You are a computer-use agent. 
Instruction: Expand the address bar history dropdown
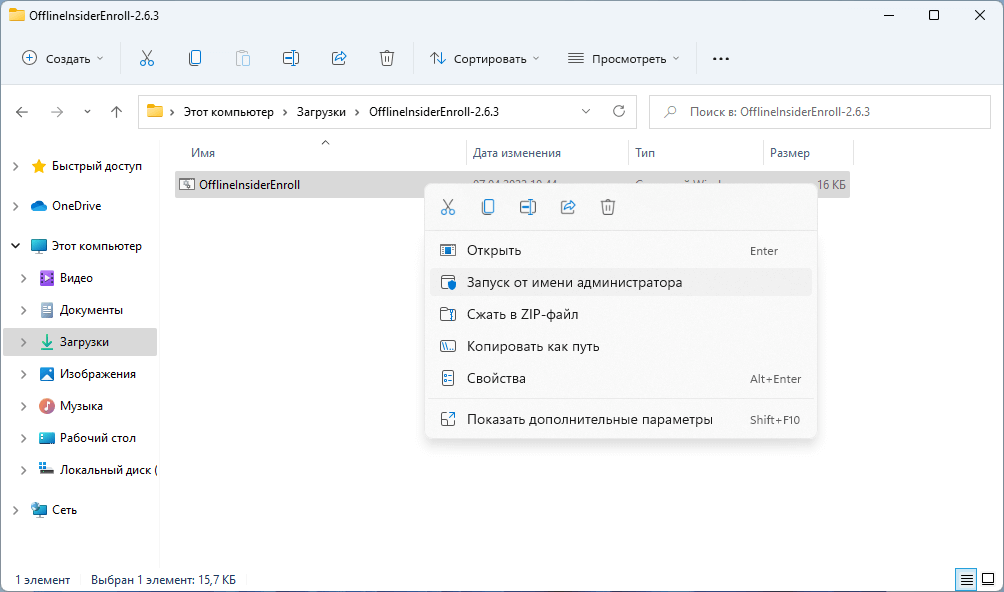click(586, 111)
